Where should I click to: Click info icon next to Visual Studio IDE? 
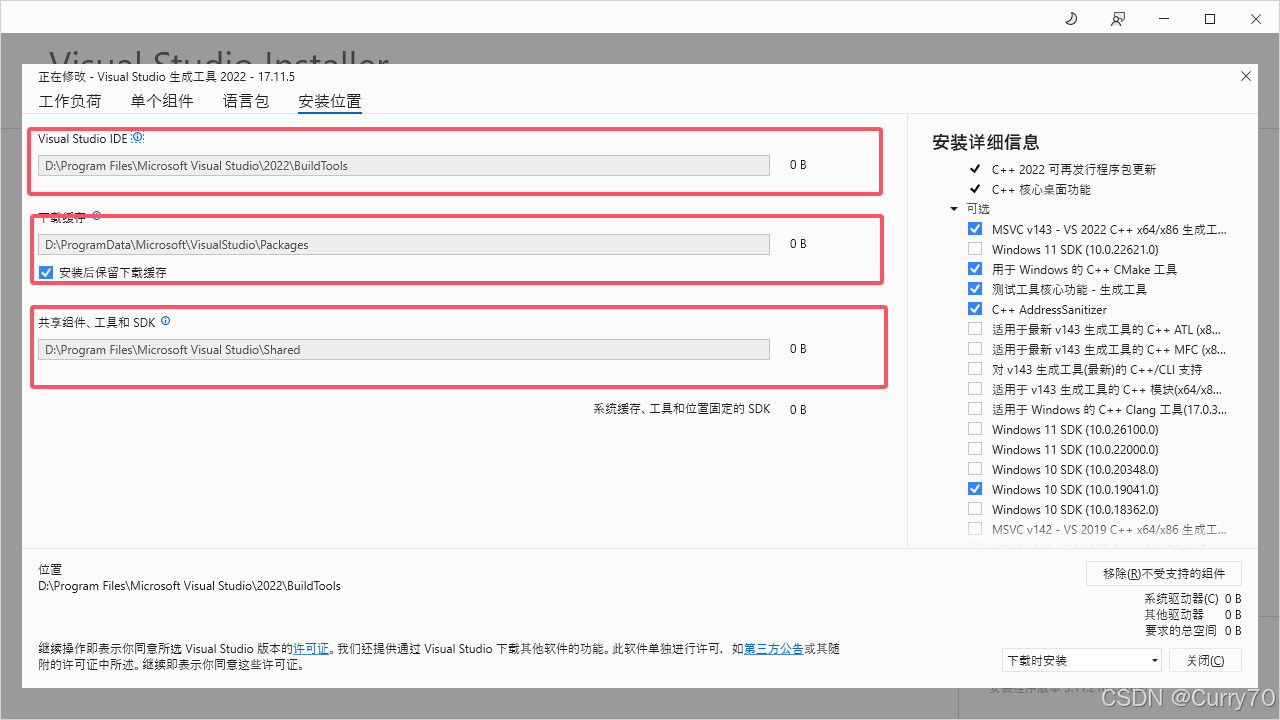[x=138, y=138]
